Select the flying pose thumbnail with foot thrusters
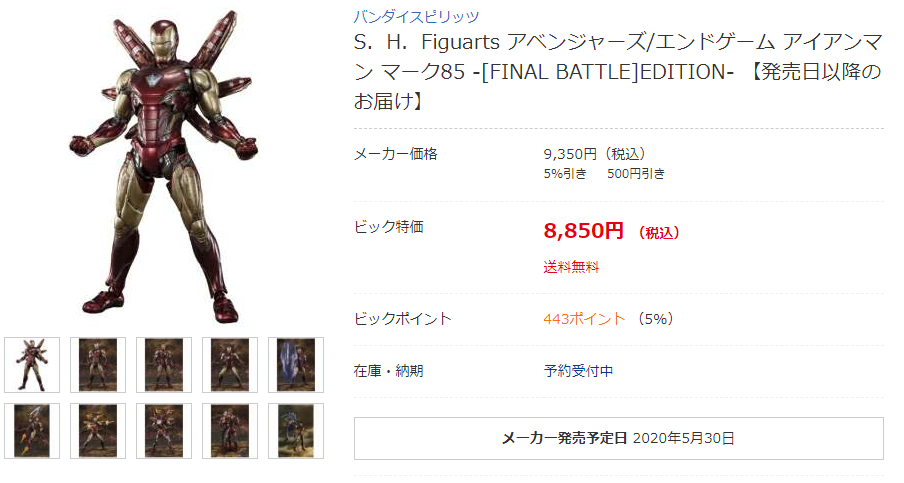Screen dimensions: 904x483 (32, 431)
